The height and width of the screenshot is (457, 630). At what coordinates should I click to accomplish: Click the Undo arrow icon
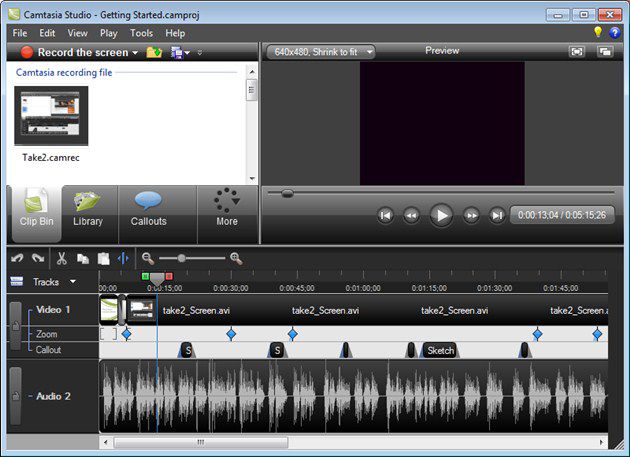pos(17,258)
